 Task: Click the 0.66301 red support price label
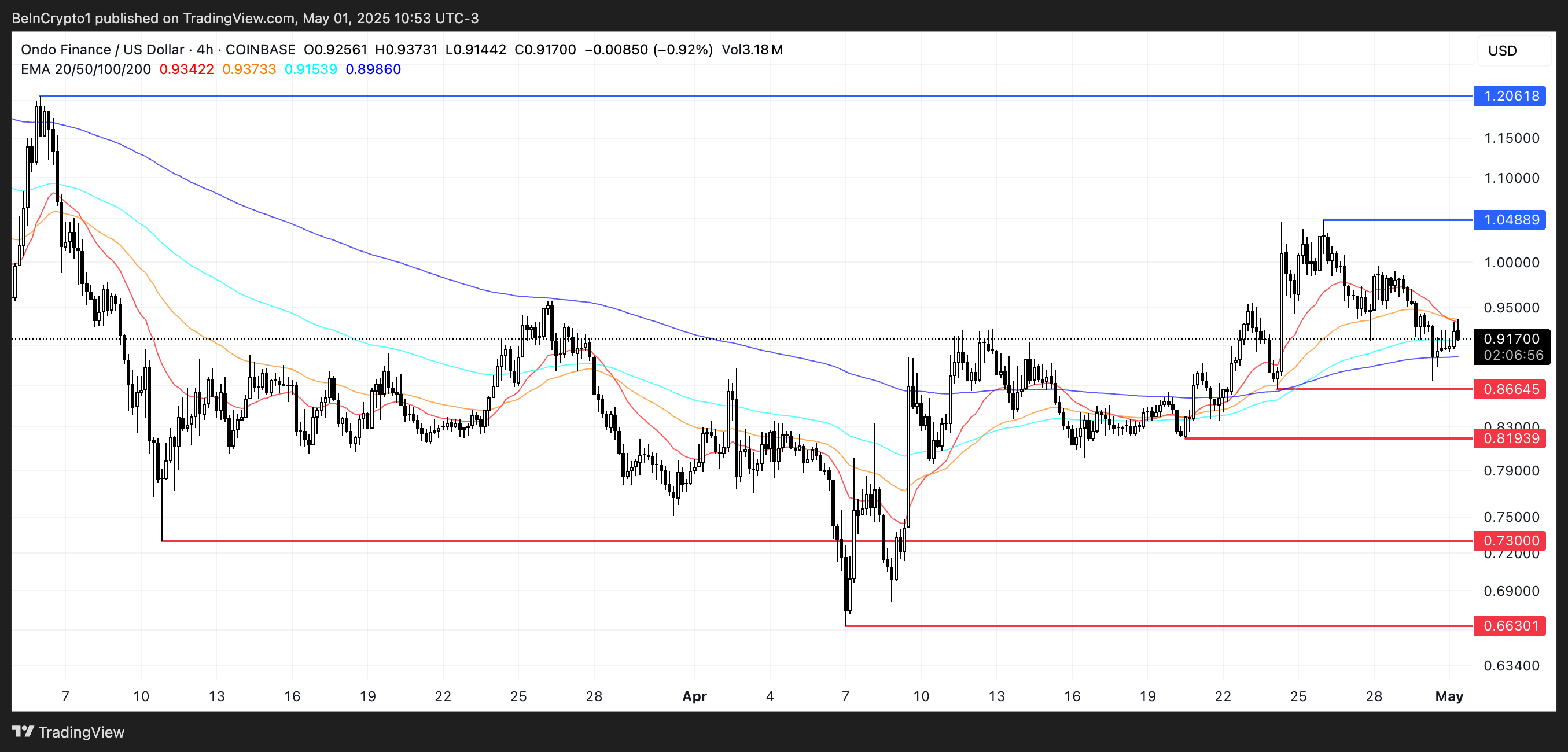pos(1510,625)
